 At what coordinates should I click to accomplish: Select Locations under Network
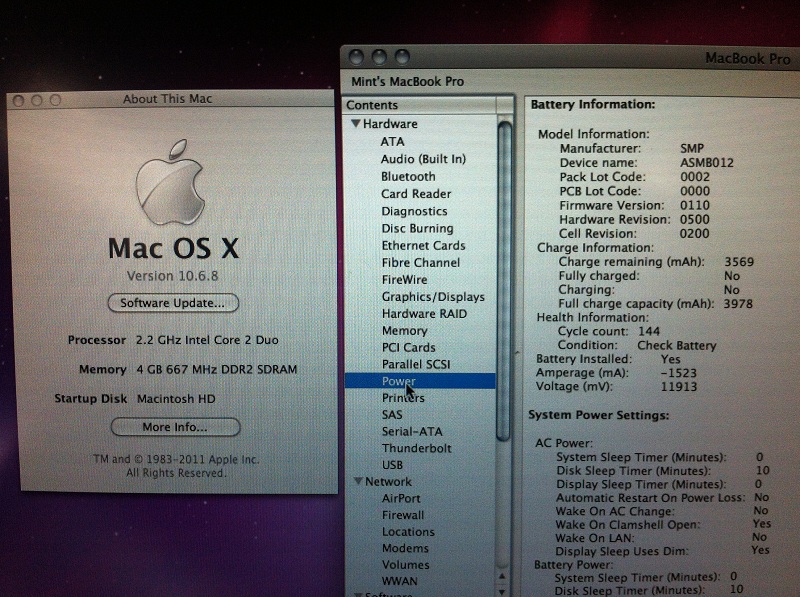coord(408,532)
